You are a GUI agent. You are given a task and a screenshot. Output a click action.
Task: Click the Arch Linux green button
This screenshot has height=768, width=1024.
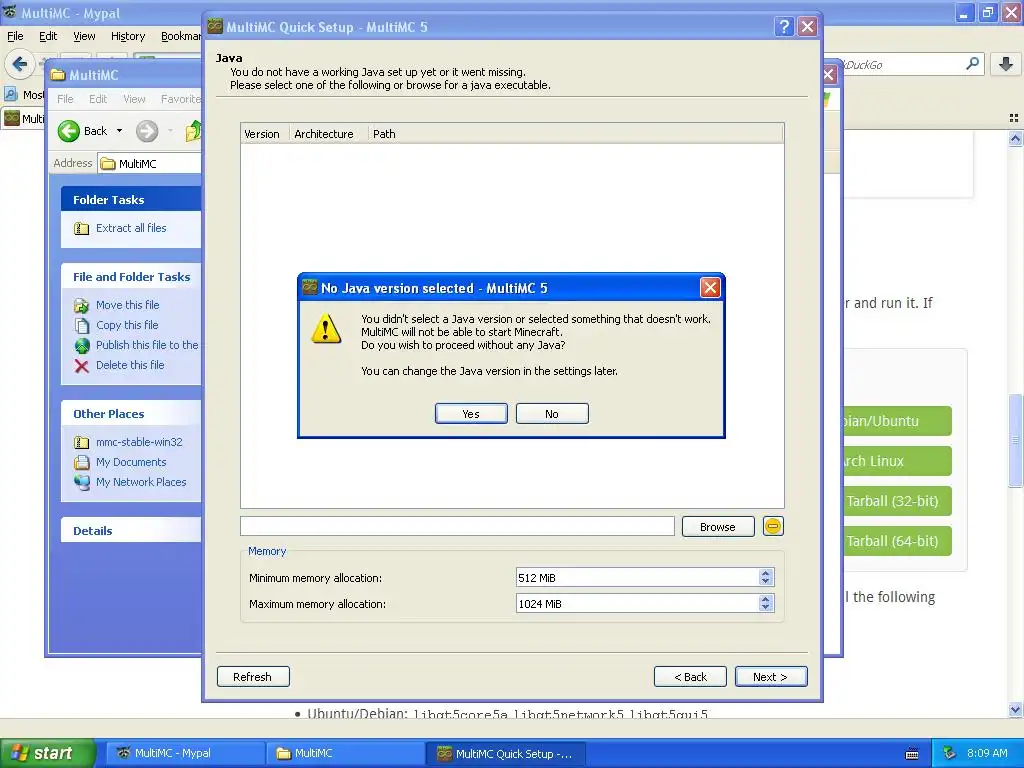coord(897,461)
